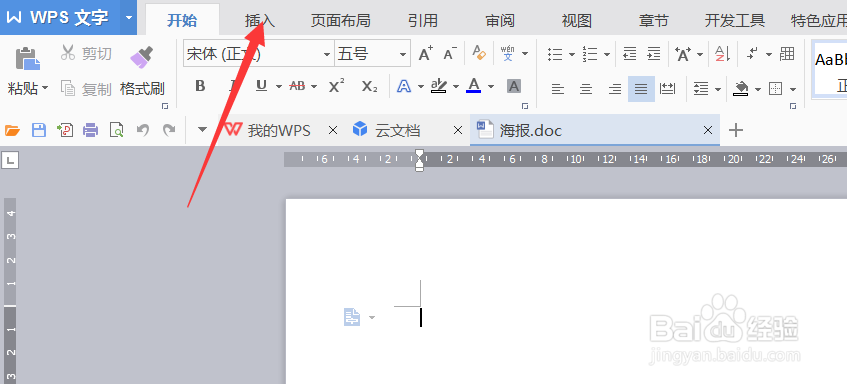Screen dimensions: 847x384
Task: Apply text effect outlined A
Action: click(404, 86)
